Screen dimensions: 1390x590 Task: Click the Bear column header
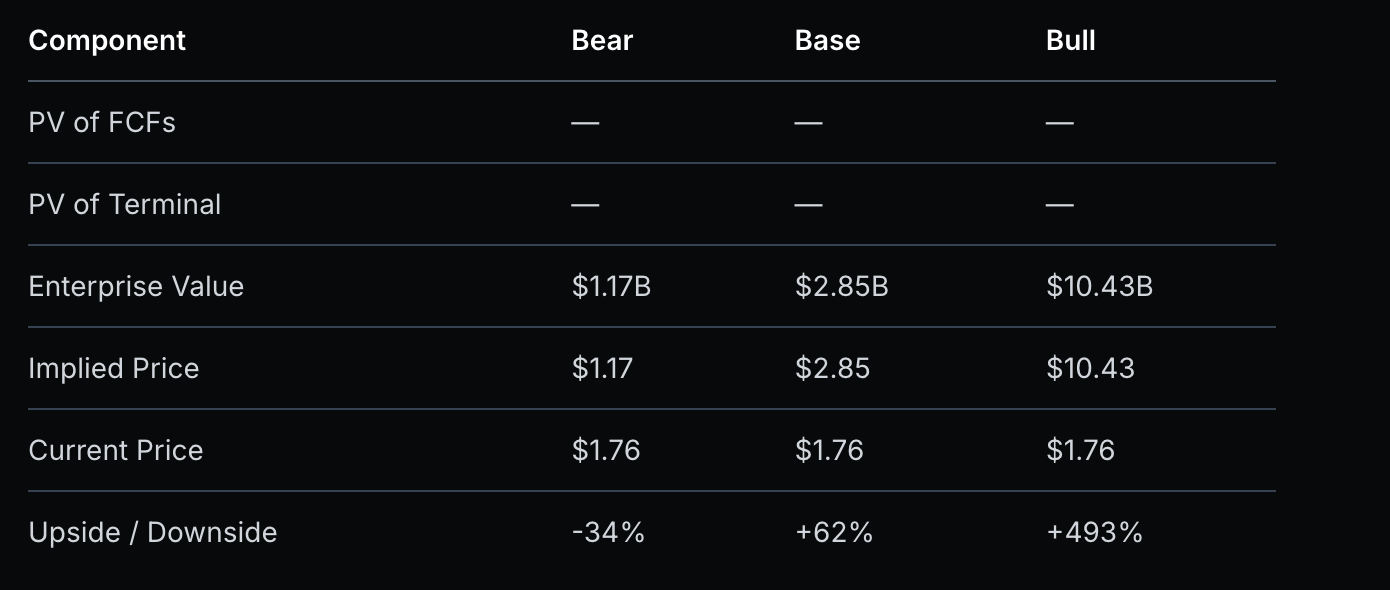[x=602, y=41]
